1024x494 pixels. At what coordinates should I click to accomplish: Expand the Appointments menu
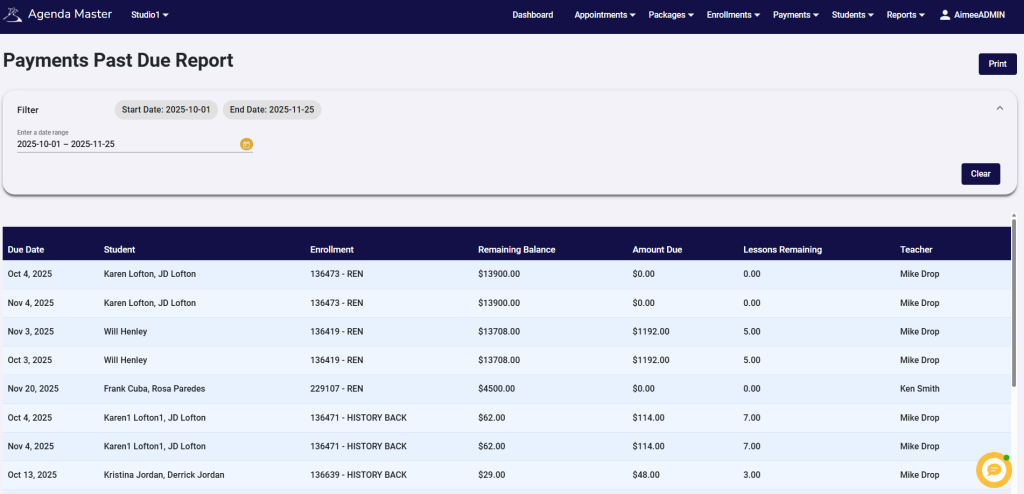coord(605,15)
